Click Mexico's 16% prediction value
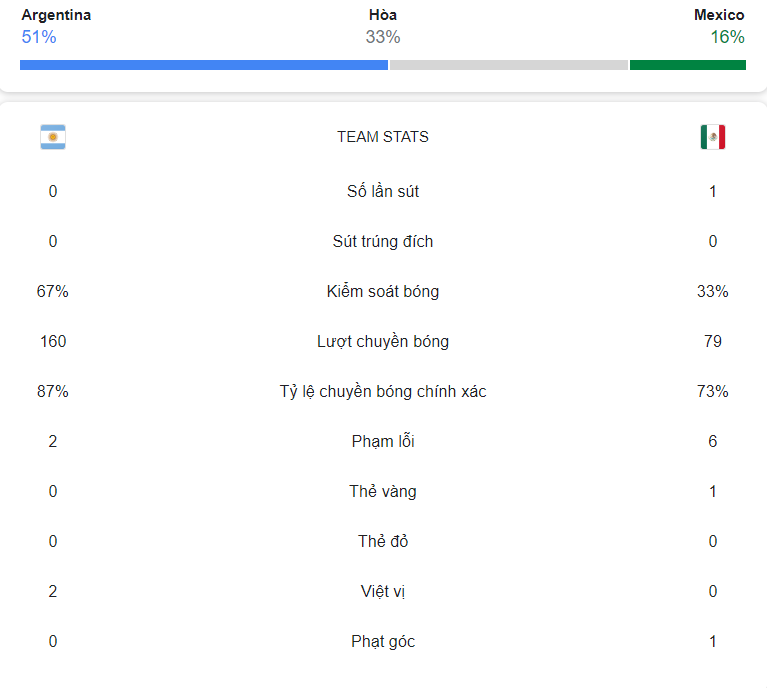This screenshot has height=688, width=767. point(727,37)
